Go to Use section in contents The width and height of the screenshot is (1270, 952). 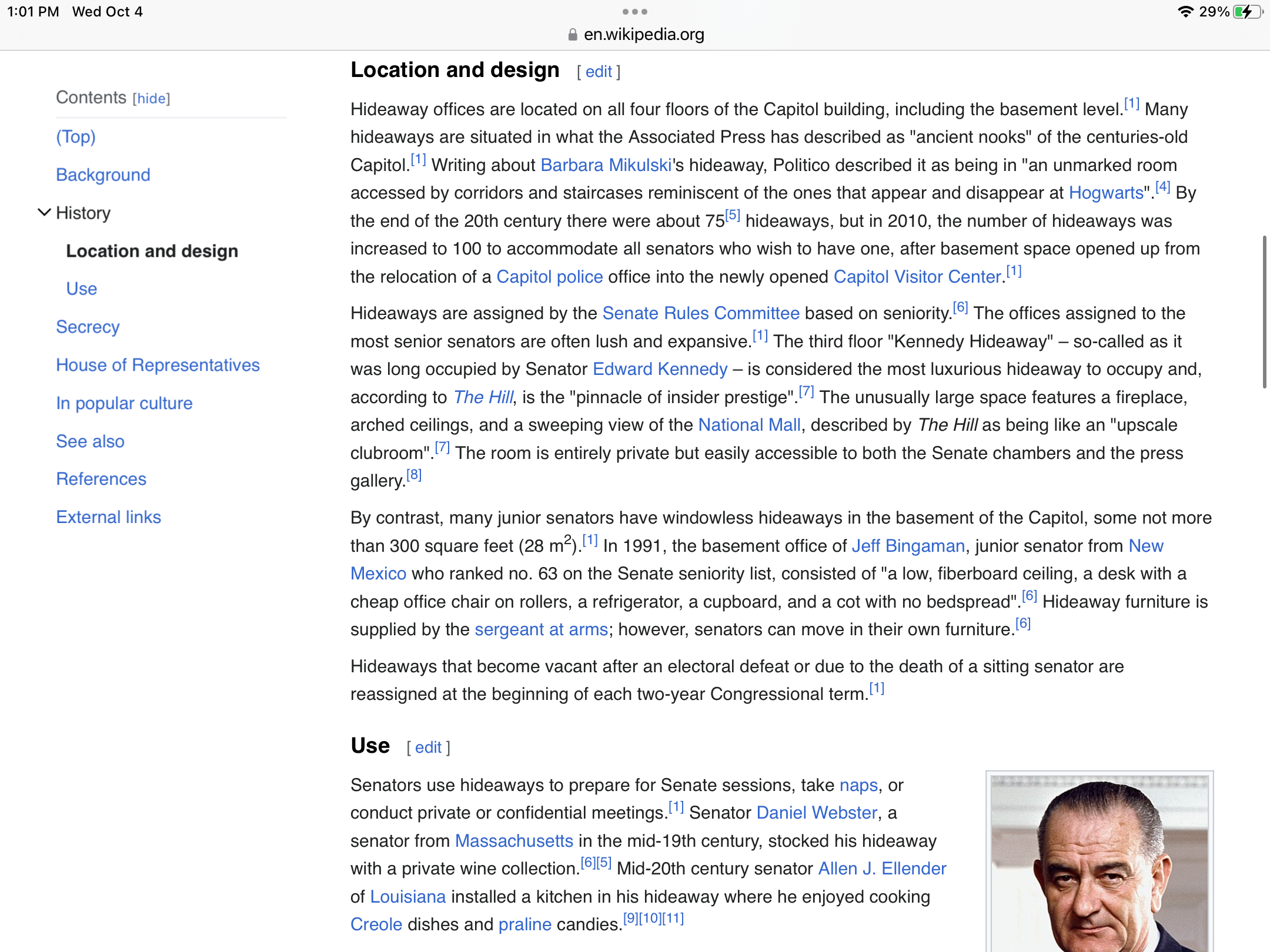[82, 289]
